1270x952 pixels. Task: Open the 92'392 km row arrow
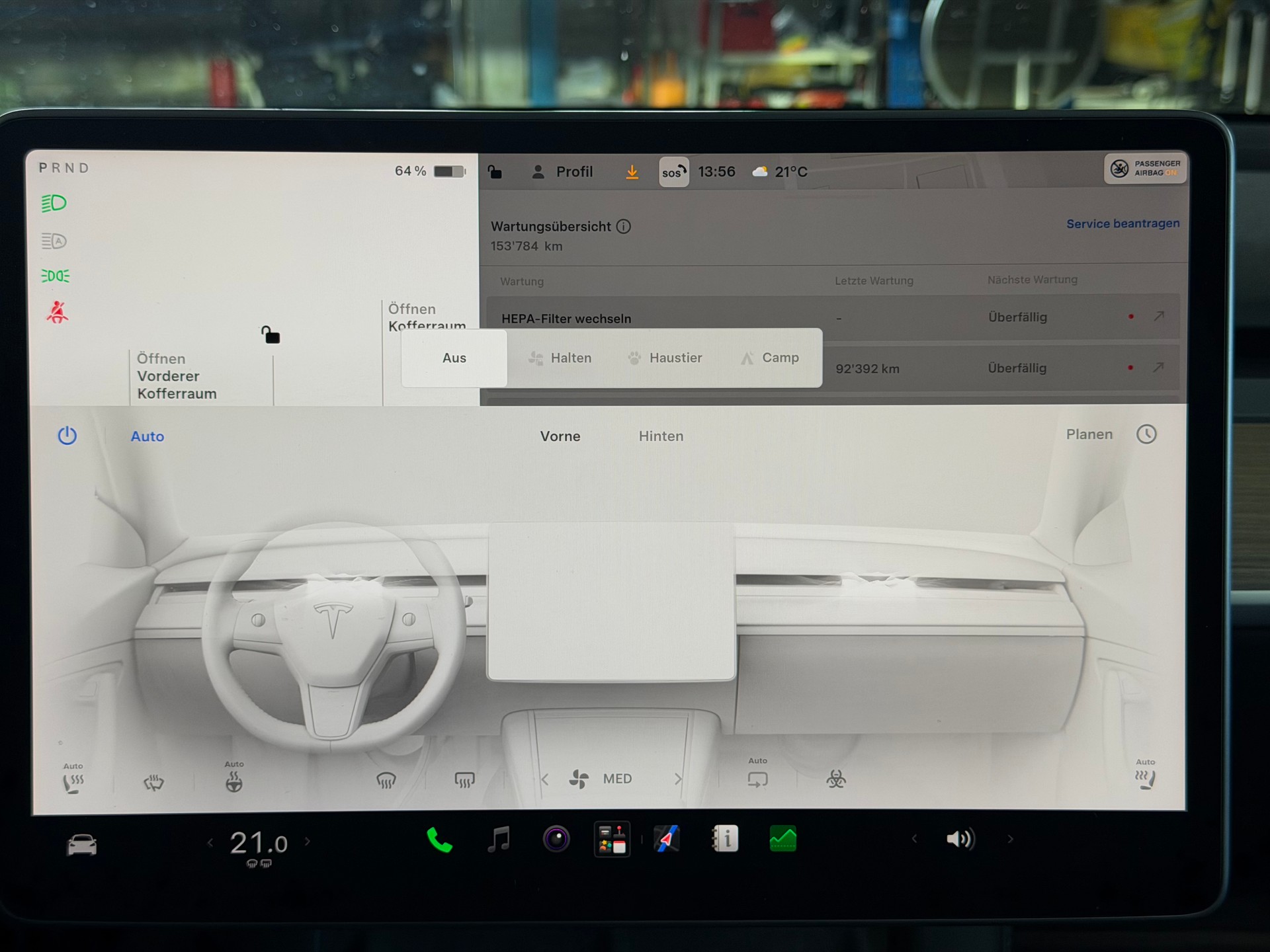point(1158,367)
